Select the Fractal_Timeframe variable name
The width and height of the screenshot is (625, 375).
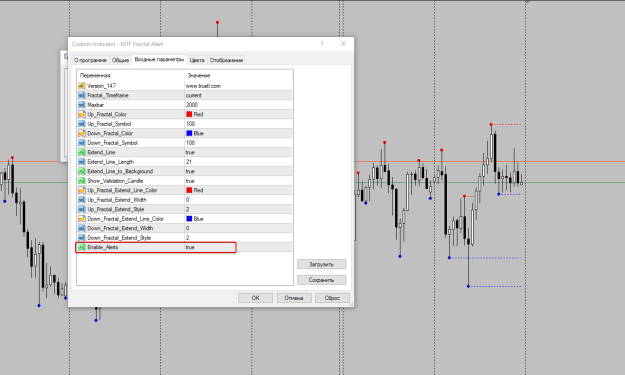pyautogui.click(x=108, y=95)
